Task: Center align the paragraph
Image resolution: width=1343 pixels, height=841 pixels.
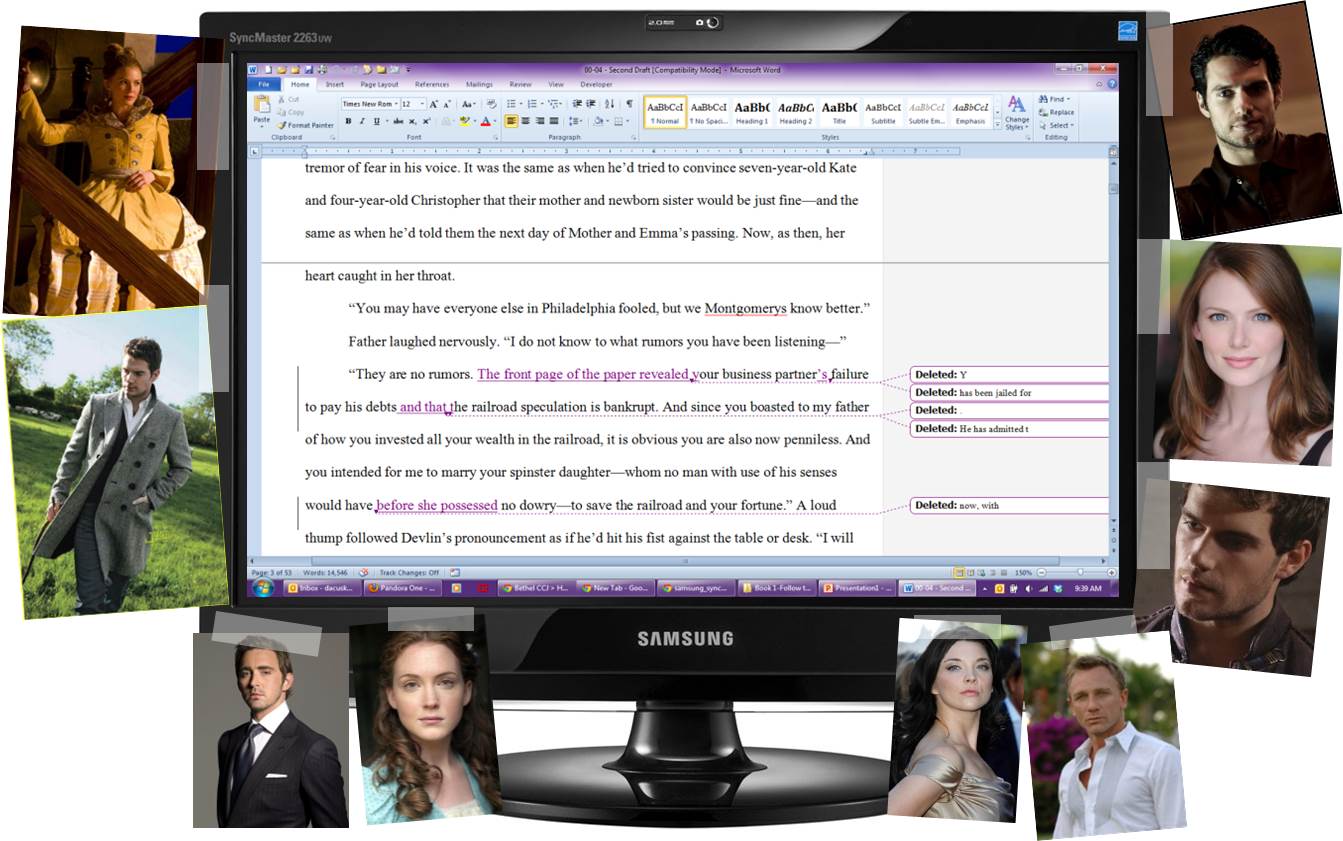Action: (x=526, y=121)
